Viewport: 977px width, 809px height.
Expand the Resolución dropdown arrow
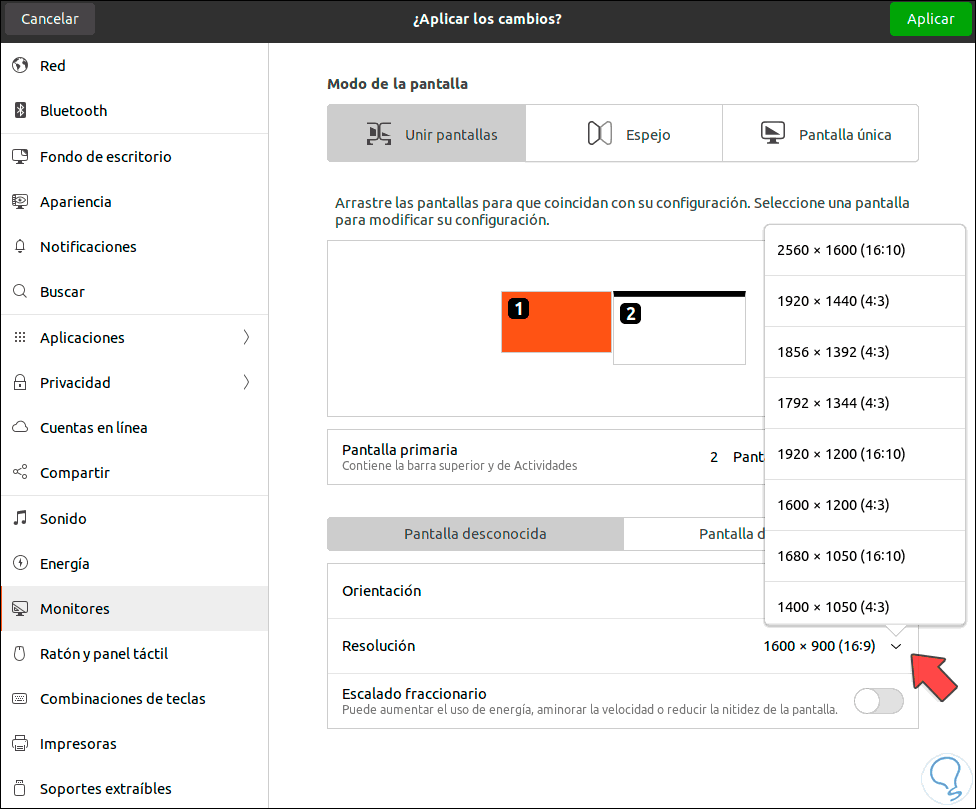[x=896, y=647]
